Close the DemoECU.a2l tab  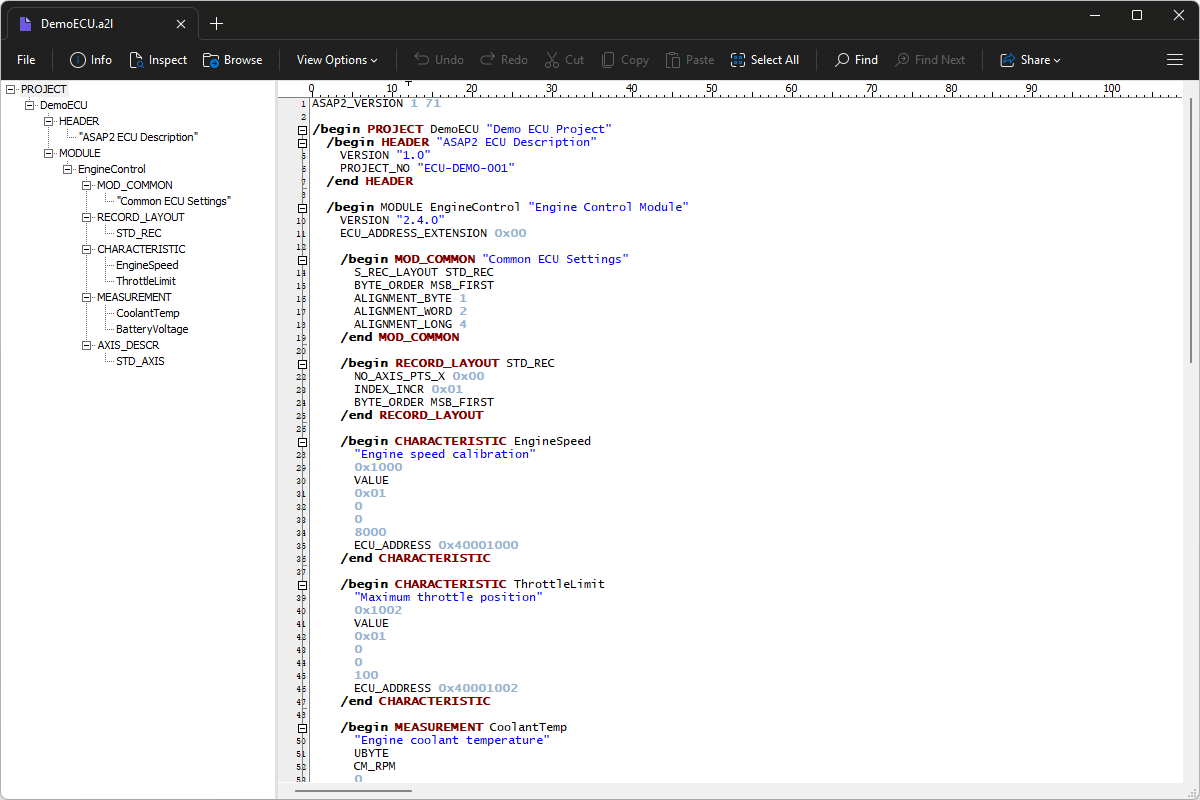click(x=180, y=23)
